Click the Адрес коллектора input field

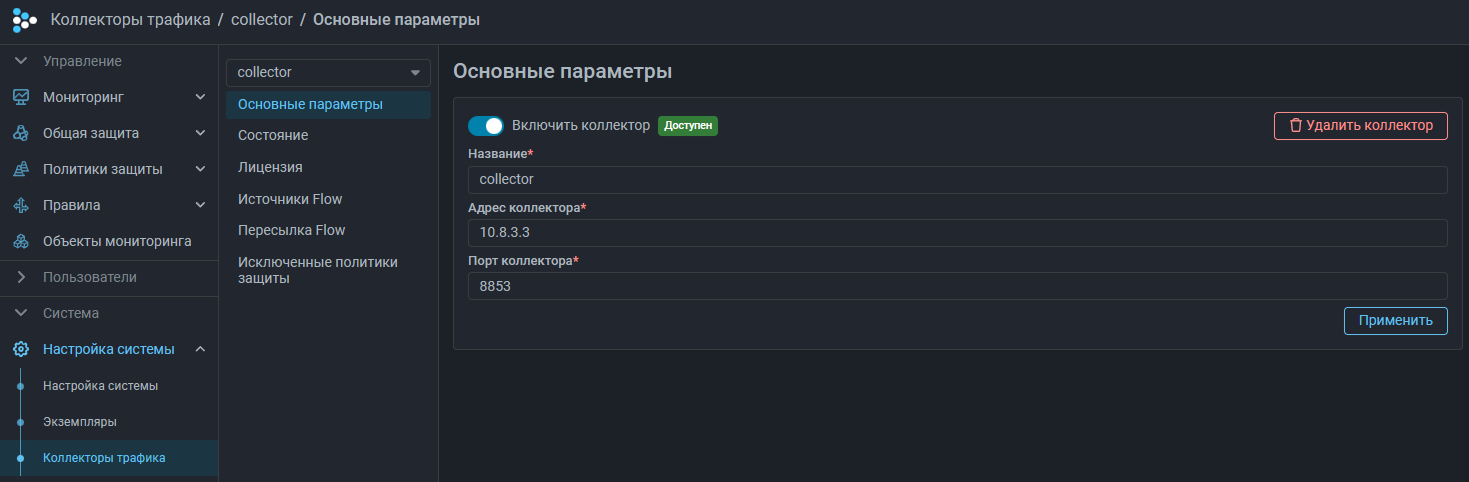(x=957, y=233)
